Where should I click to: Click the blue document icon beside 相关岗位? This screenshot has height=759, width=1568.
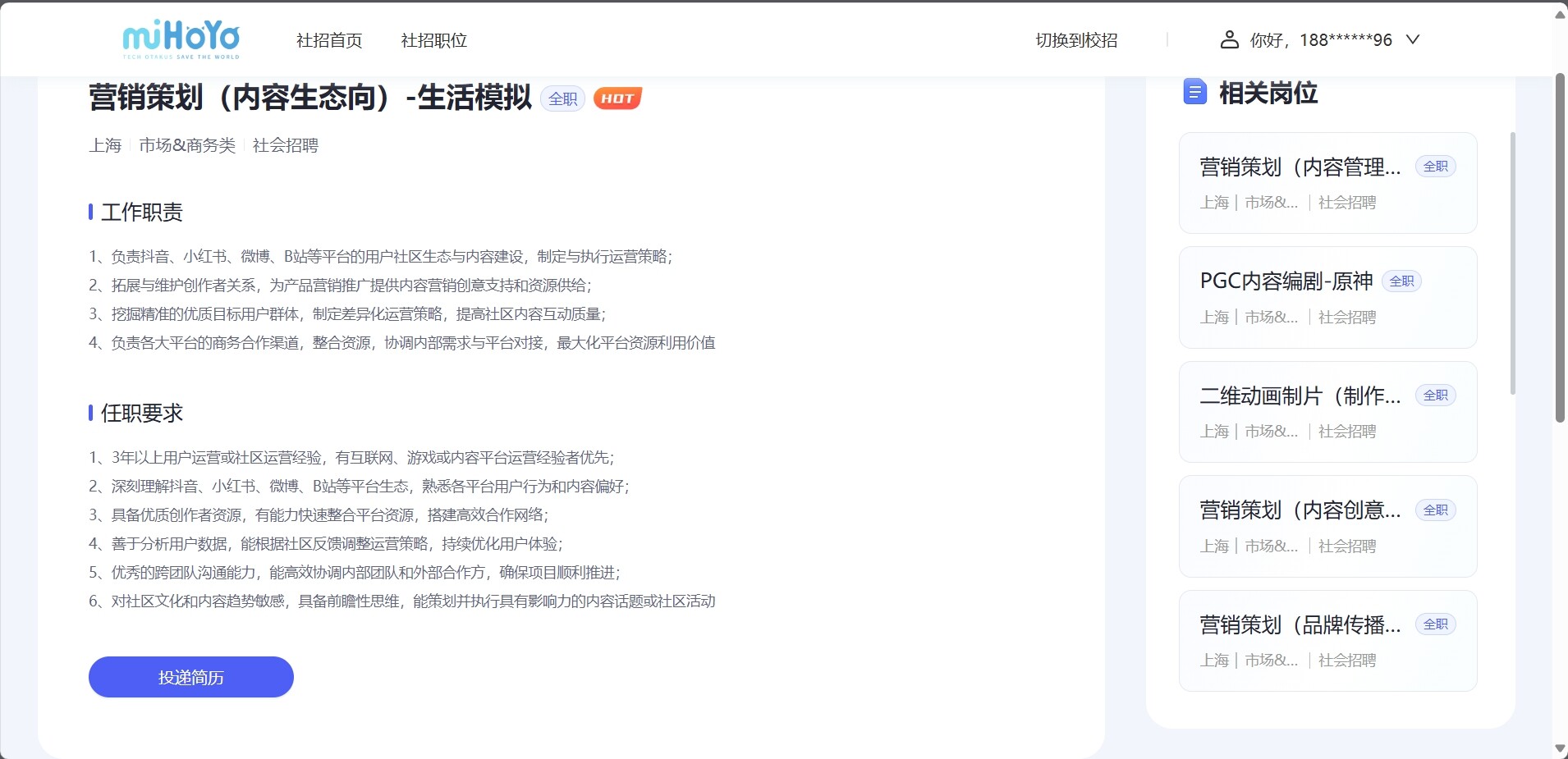click(1194, 92)
